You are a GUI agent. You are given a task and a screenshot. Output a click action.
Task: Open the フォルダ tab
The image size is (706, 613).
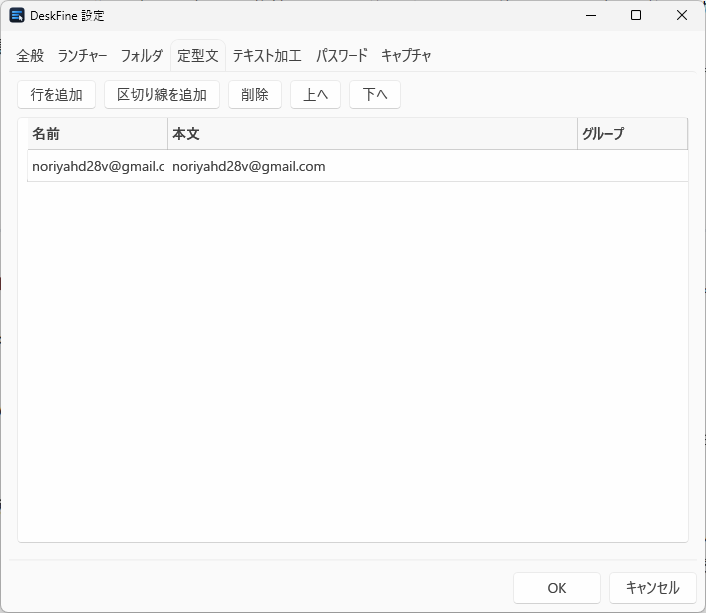[x=142, y=56]
